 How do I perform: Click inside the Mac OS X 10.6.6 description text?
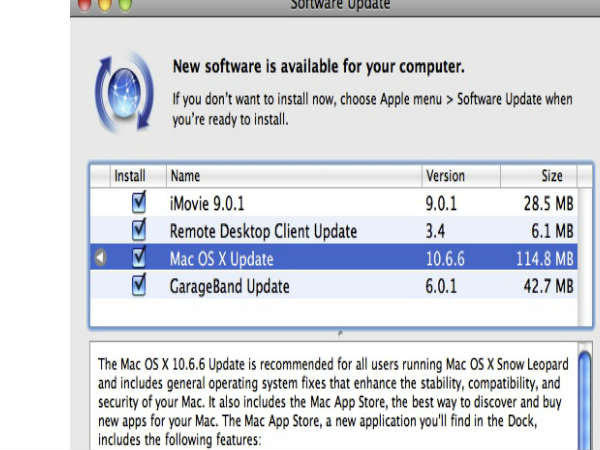[330, 395]
